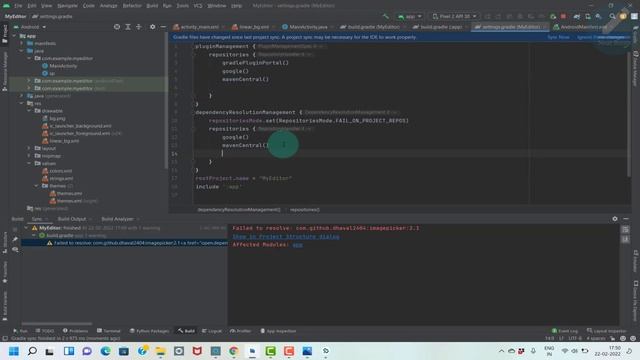This screenshot has width=640, height=360.
Task: Click Expand All icon in Project panel
Action: 128,27
